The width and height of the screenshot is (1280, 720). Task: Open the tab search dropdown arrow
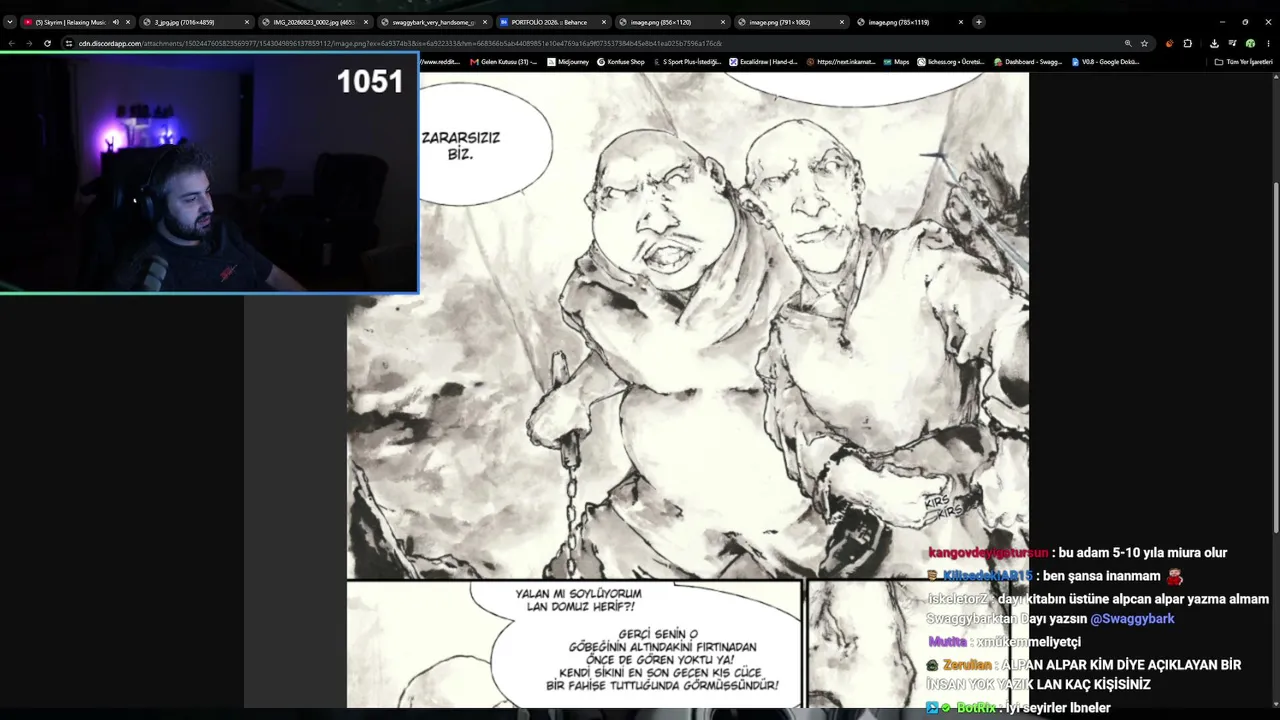[9, 22]
